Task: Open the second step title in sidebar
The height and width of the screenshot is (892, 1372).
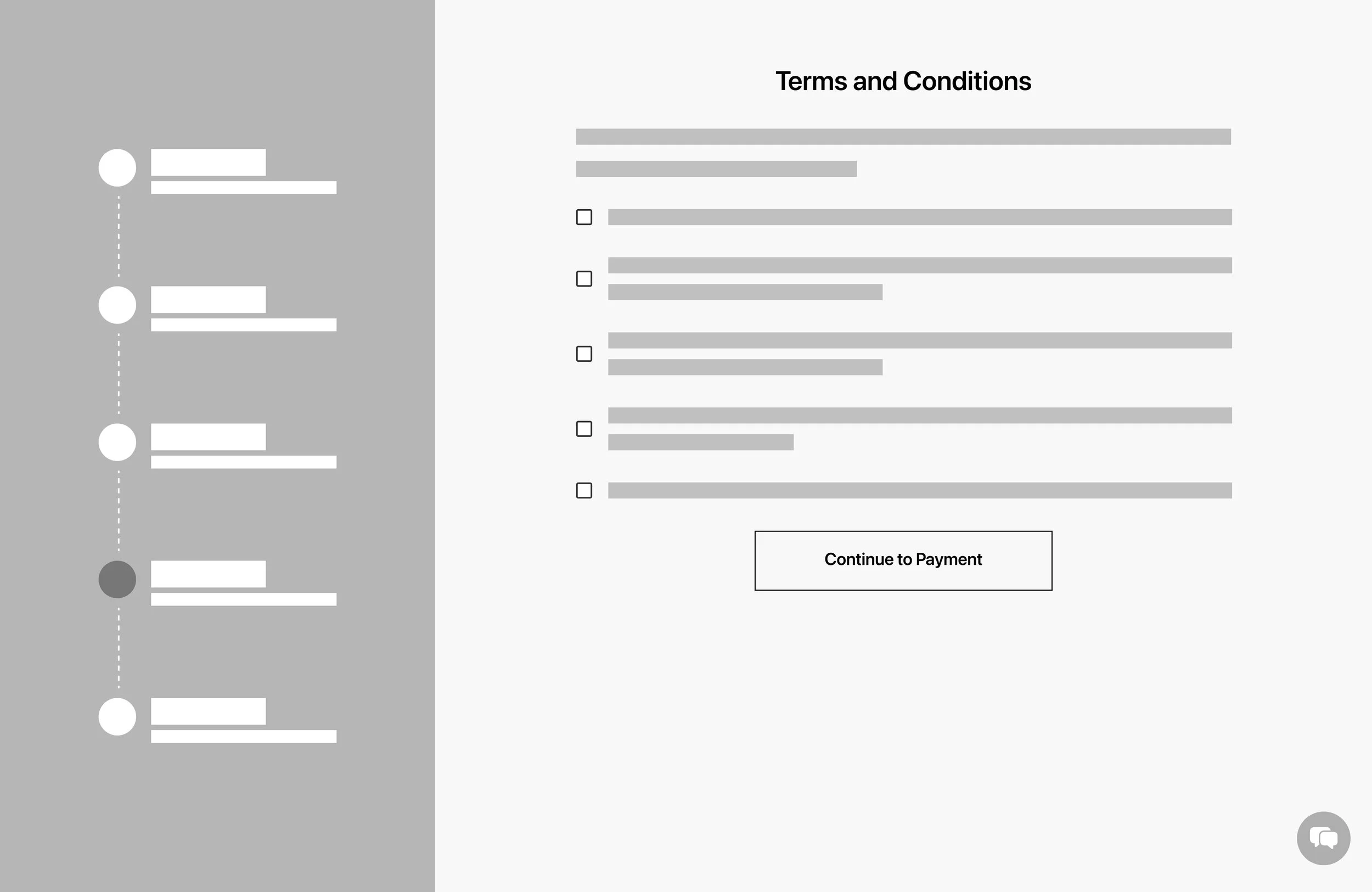Action: 208,299
